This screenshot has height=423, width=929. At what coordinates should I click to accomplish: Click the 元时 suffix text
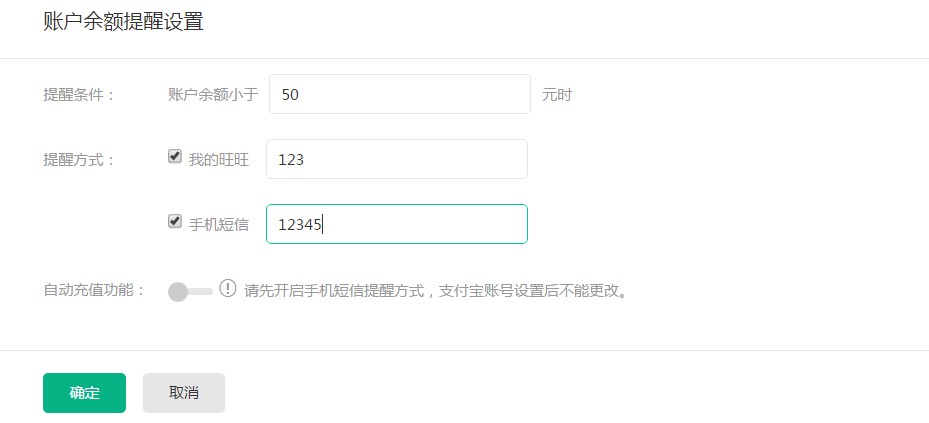pyautogui.click(x=557, y=95)
